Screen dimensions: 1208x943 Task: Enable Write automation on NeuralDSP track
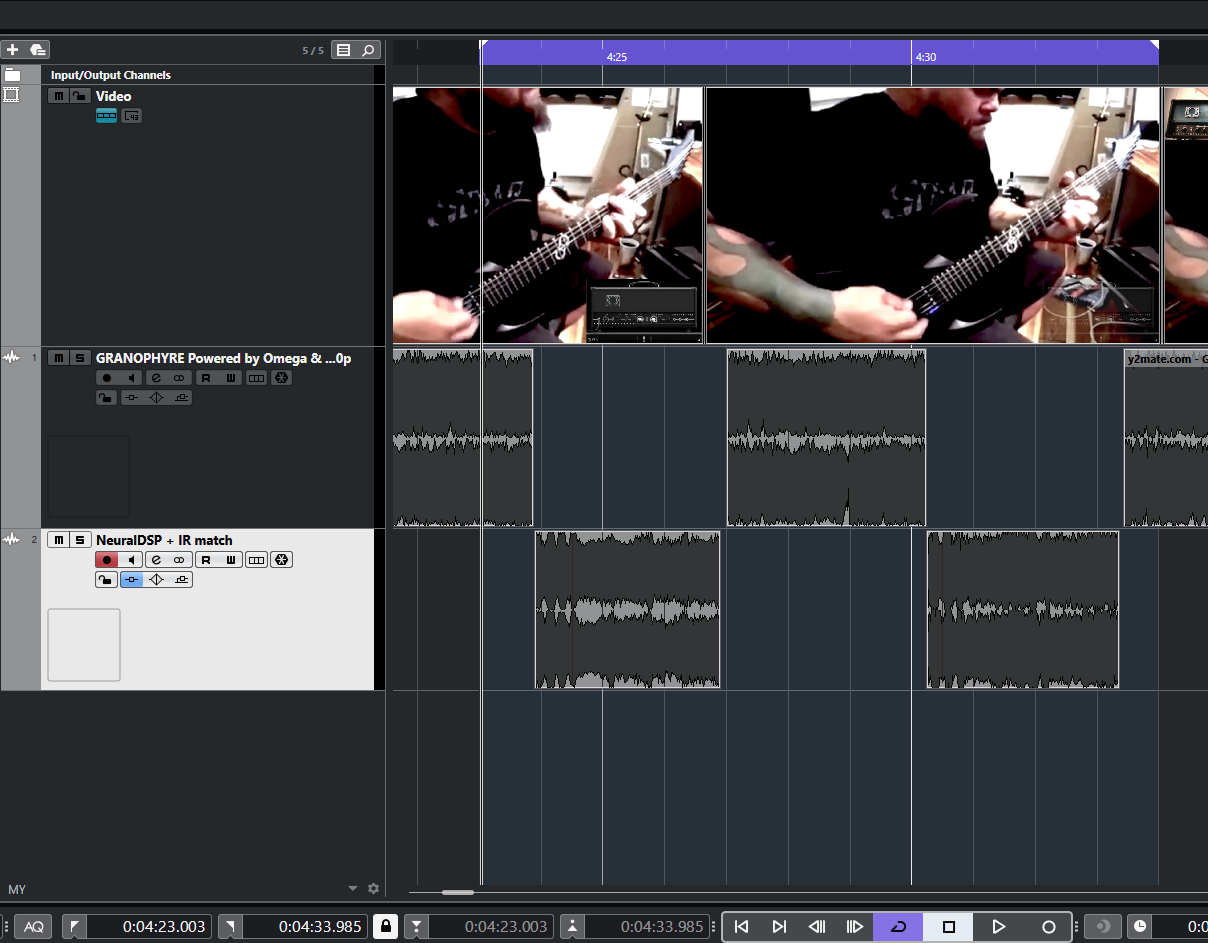coord(231,560)
